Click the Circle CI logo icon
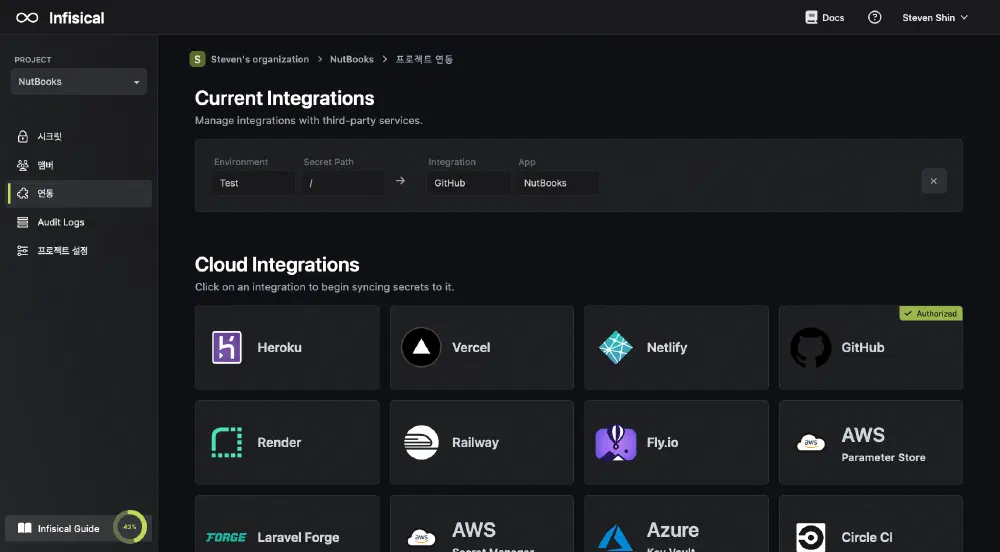This screenshot has height=552, width=1000. click(811, 537)
